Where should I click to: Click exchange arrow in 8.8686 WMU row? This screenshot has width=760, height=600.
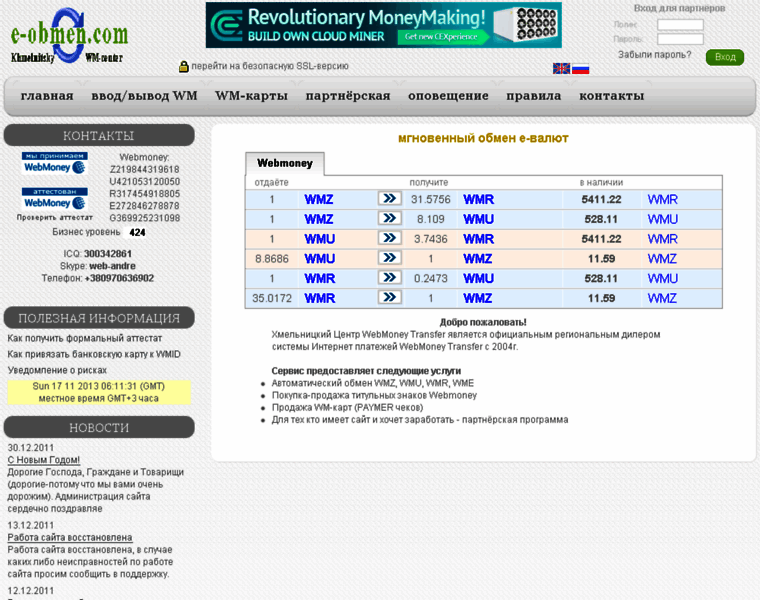click(390, 258)
